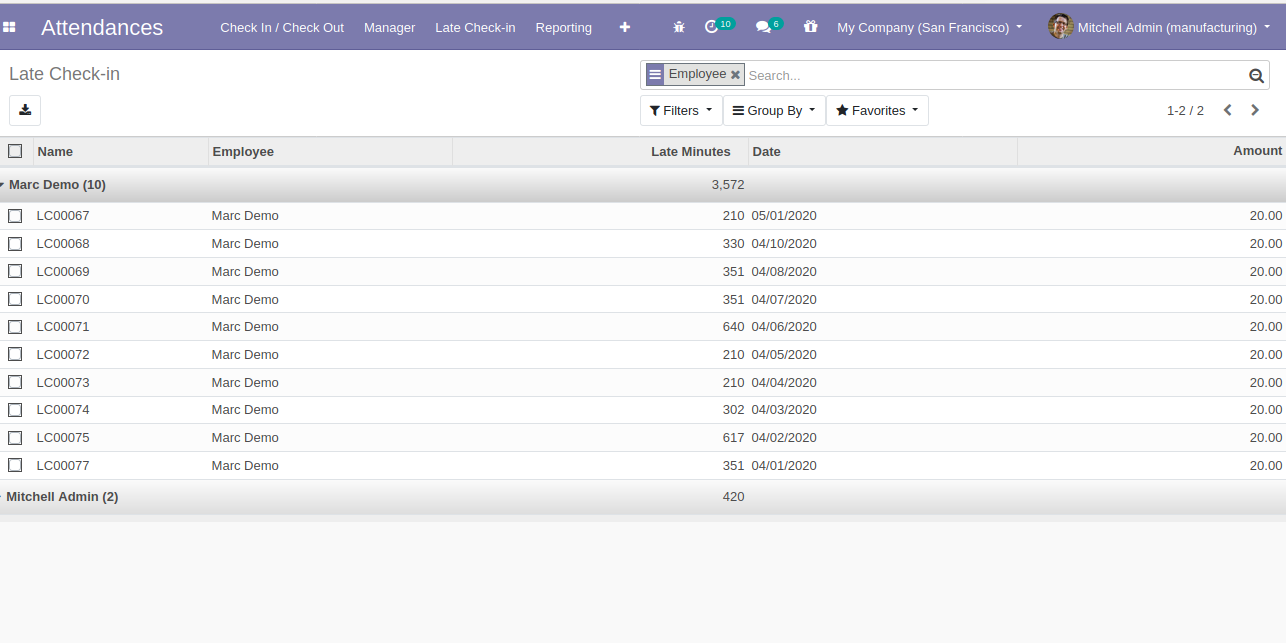Screen dimensions: 1286x643
Task: Check the box for LC00073
Action: [x=15, y=382]
